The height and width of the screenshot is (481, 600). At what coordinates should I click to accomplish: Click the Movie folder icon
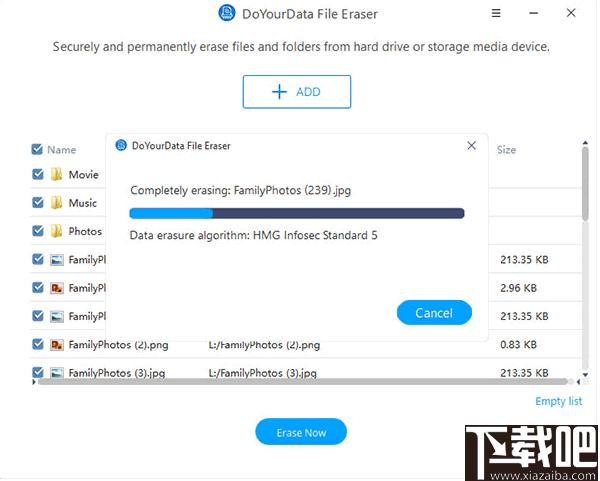tap(56, 174)
